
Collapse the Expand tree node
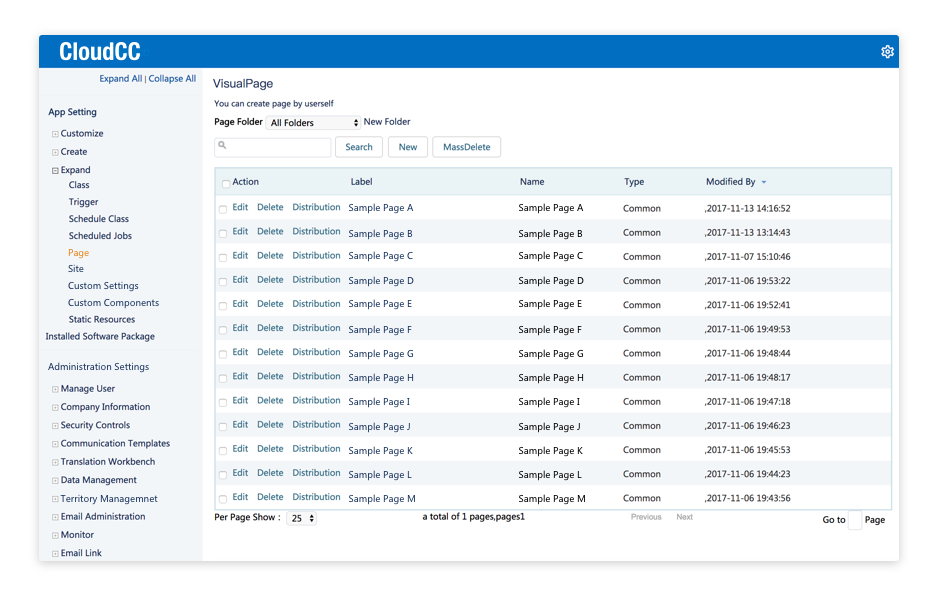pyautogui.click(x=54, y=169)
